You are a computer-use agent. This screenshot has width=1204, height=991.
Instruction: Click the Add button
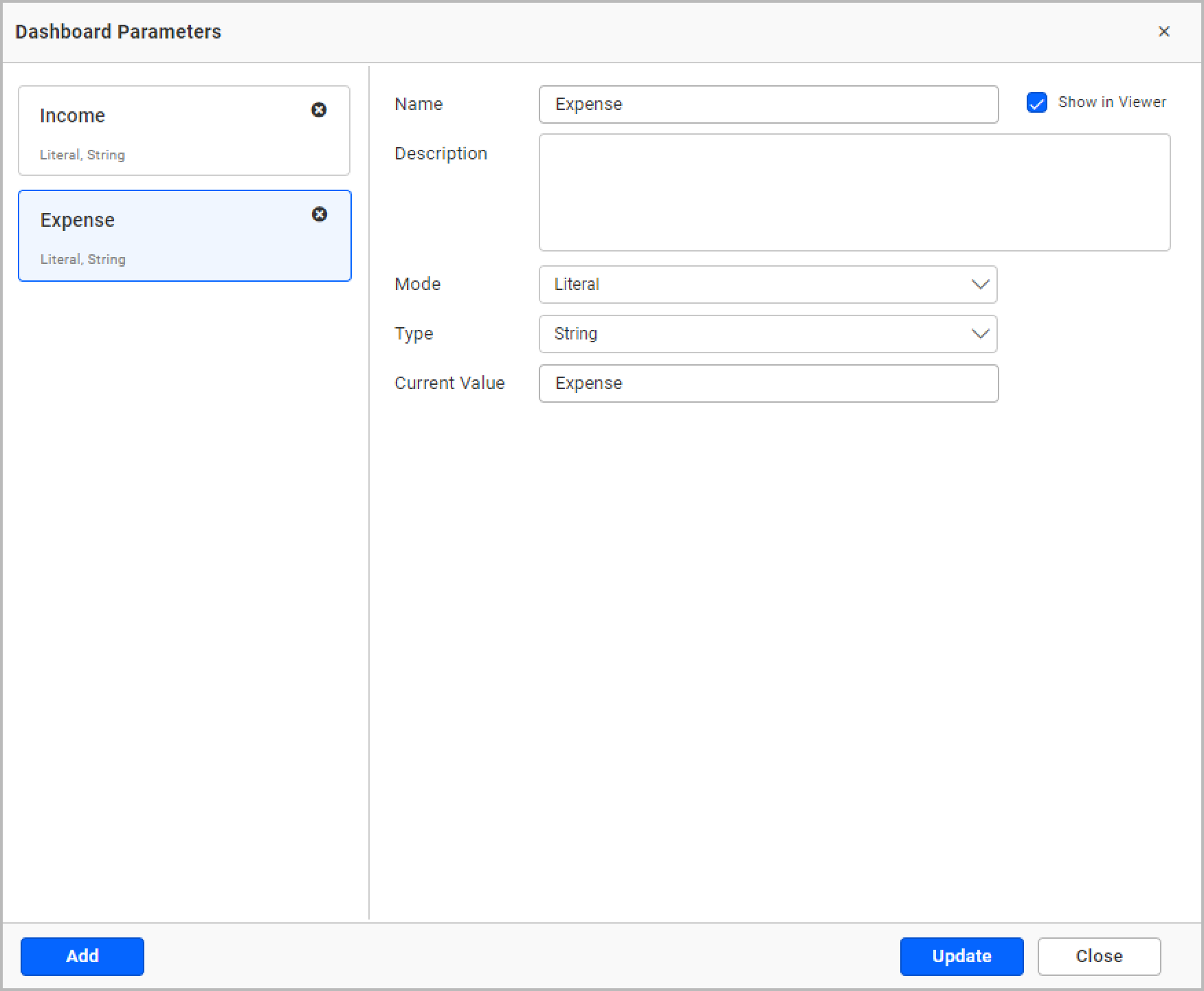tap(82, 956)
